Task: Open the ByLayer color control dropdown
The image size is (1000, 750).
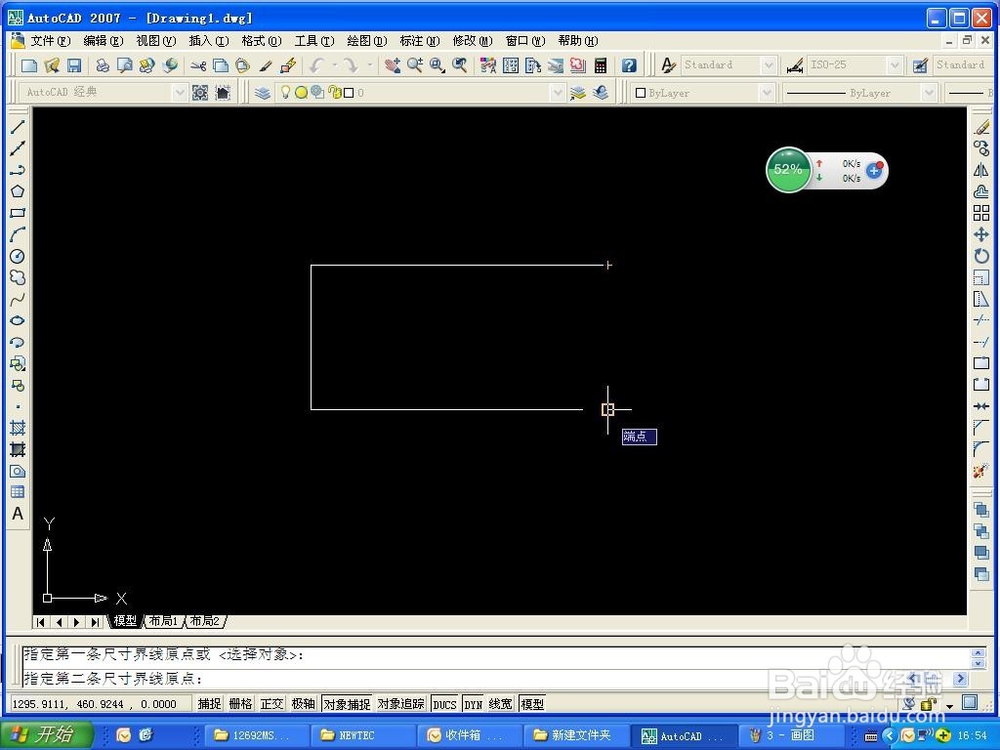Action: coord(766,93)
